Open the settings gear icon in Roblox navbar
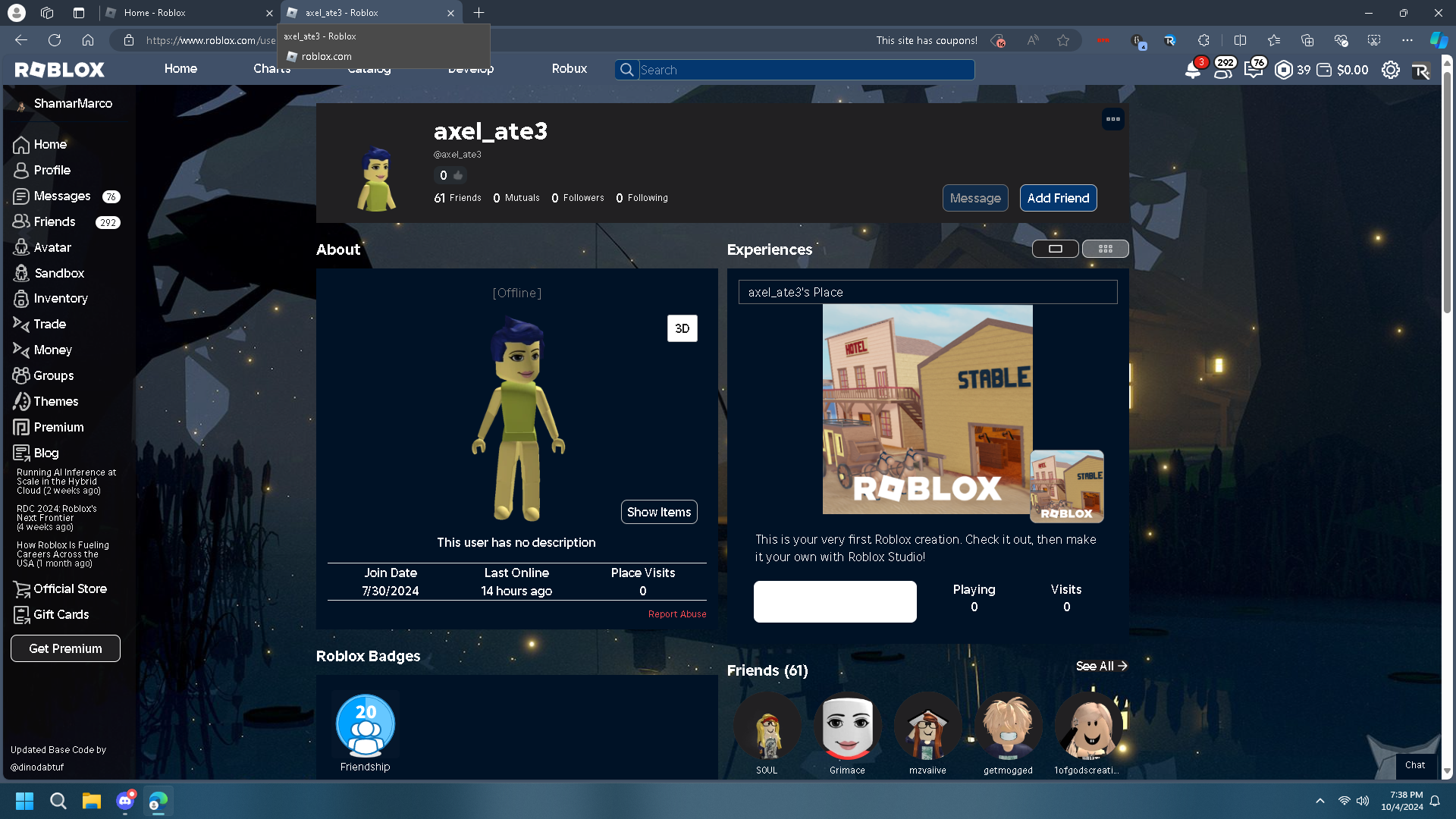1456x819 pixels. pos(1391,70)
